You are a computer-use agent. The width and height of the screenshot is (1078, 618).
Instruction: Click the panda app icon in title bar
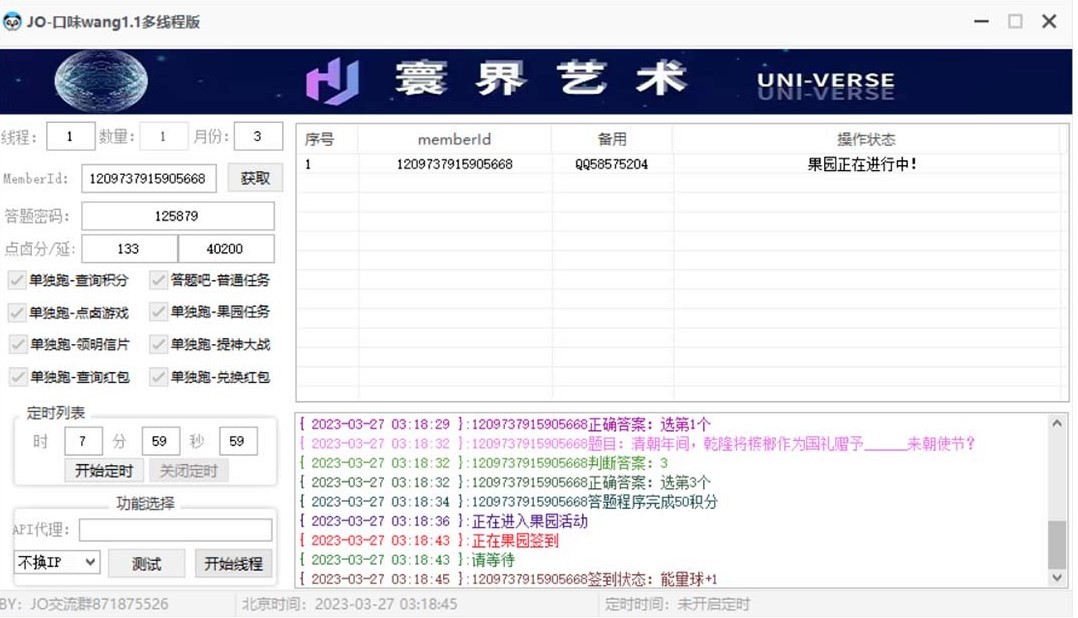point(12,22)
